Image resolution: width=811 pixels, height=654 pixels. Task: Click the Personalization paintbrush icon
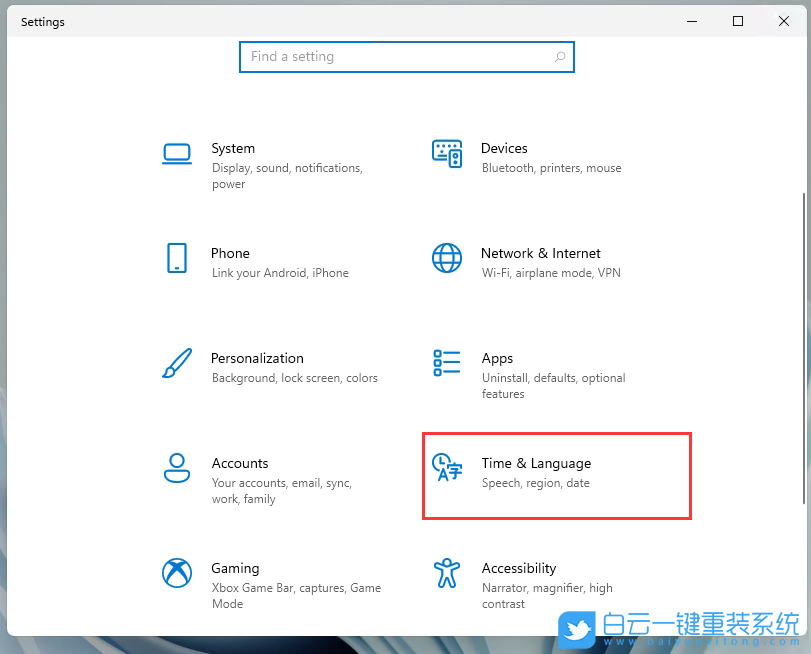[x=177, y=363]
